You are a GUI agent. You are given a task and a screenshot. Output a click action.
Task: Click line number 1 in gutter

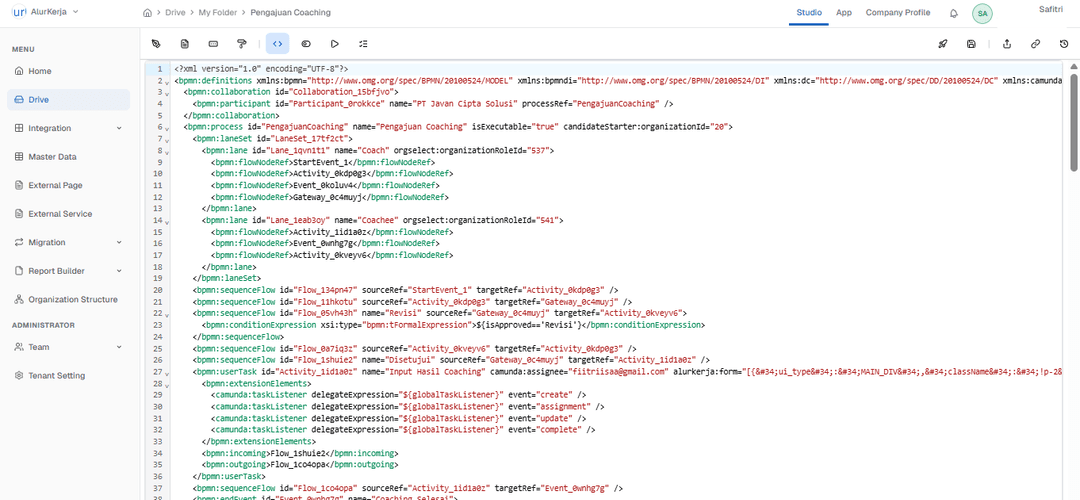pyautogui.click(x=160, y=70)
